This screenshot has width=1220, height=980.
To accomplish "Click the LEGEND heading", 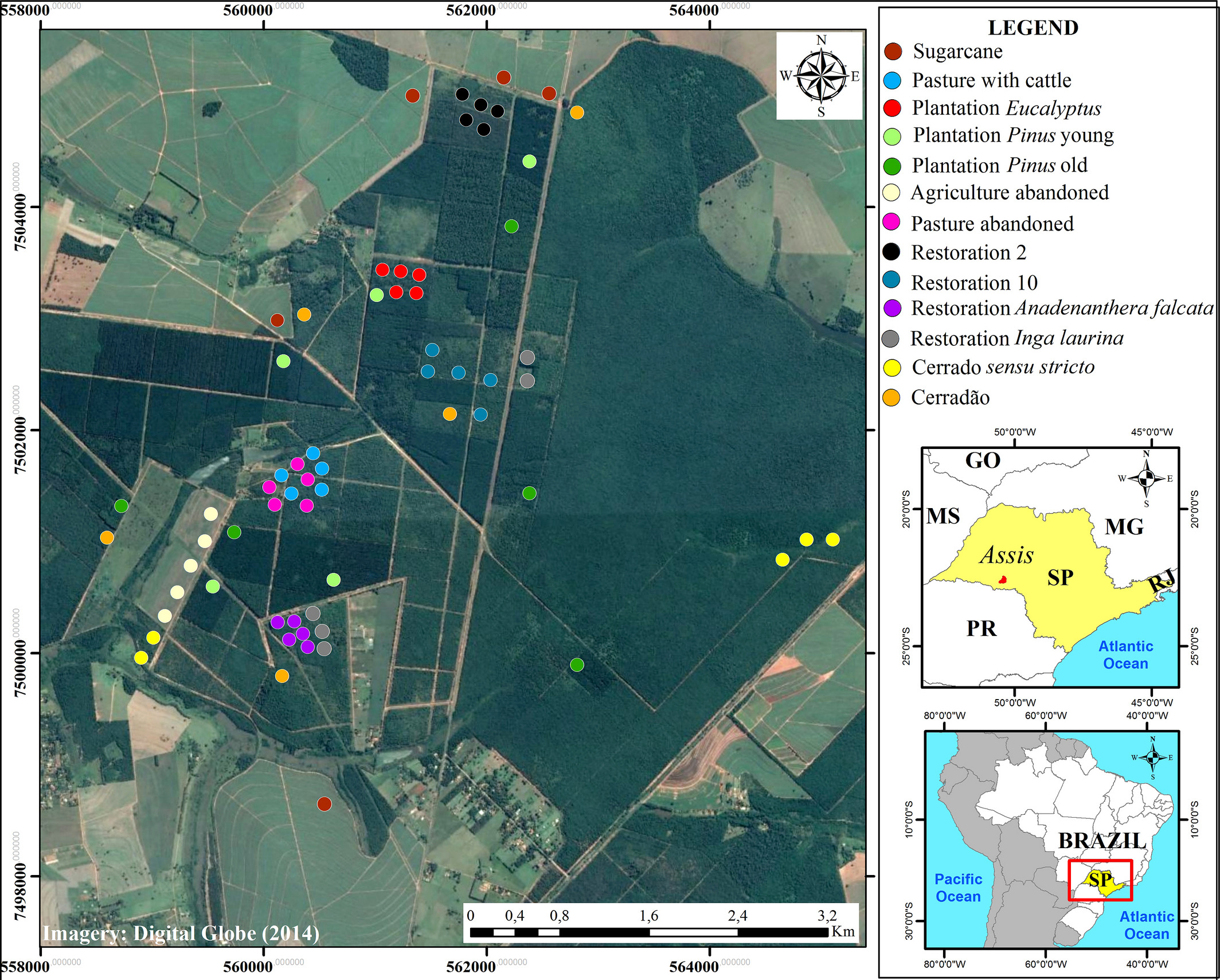I will pos(1033,28).
